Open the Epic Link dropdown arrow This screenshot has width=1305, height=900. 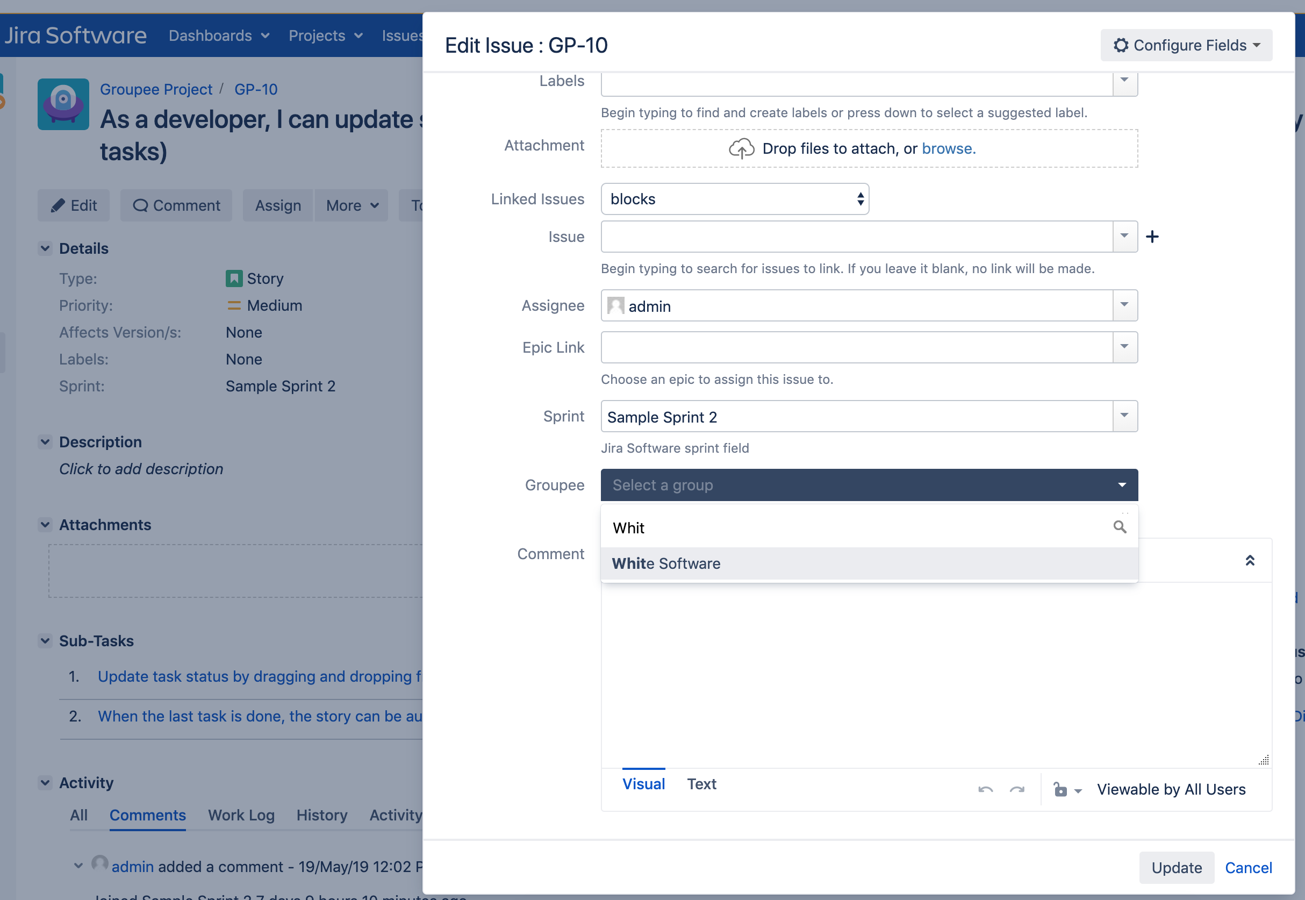(x=1125, y=347)
